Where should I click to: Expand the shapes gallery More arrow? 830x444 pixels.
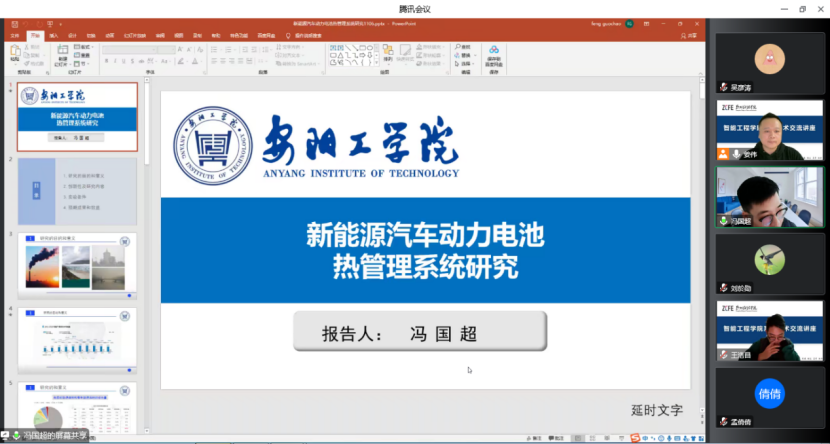376,63
